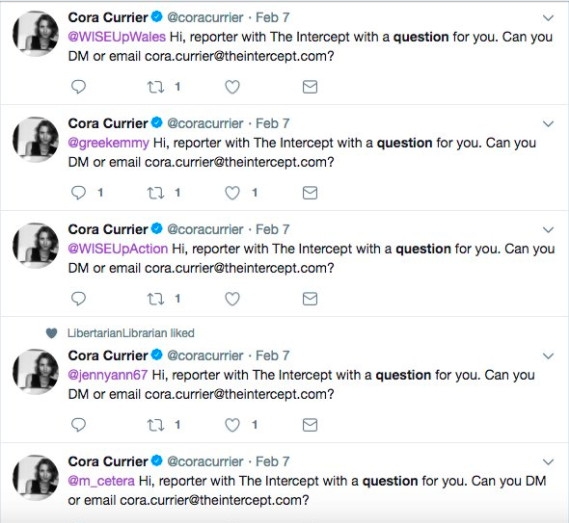Click @coracurrier handle on the first tweet

(x=205, y=17)
